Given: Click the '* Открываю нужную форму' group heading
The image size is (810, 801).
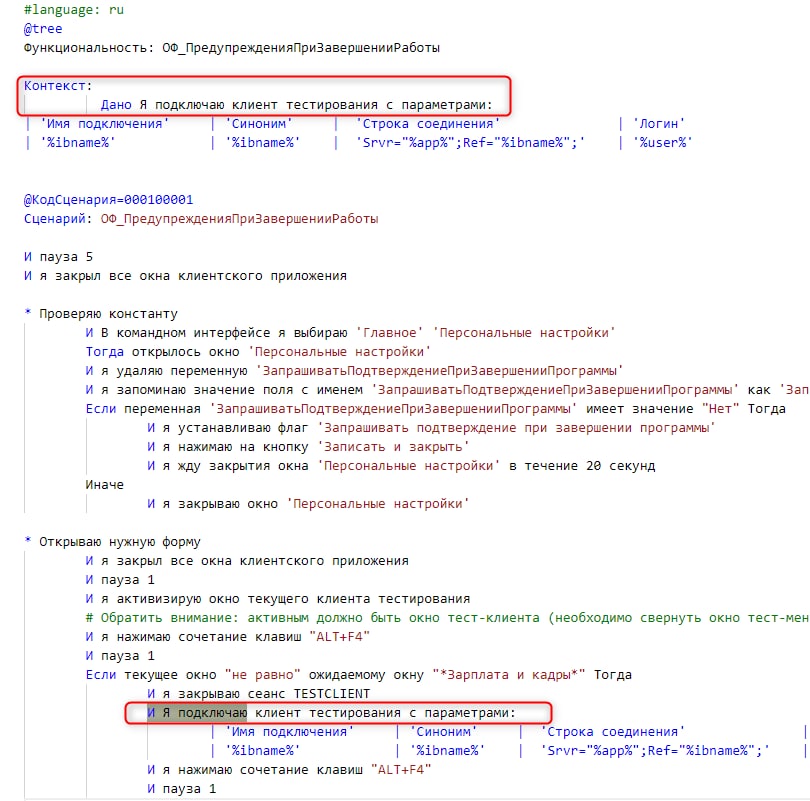Looking at the screenshot, I should (112, 542).
